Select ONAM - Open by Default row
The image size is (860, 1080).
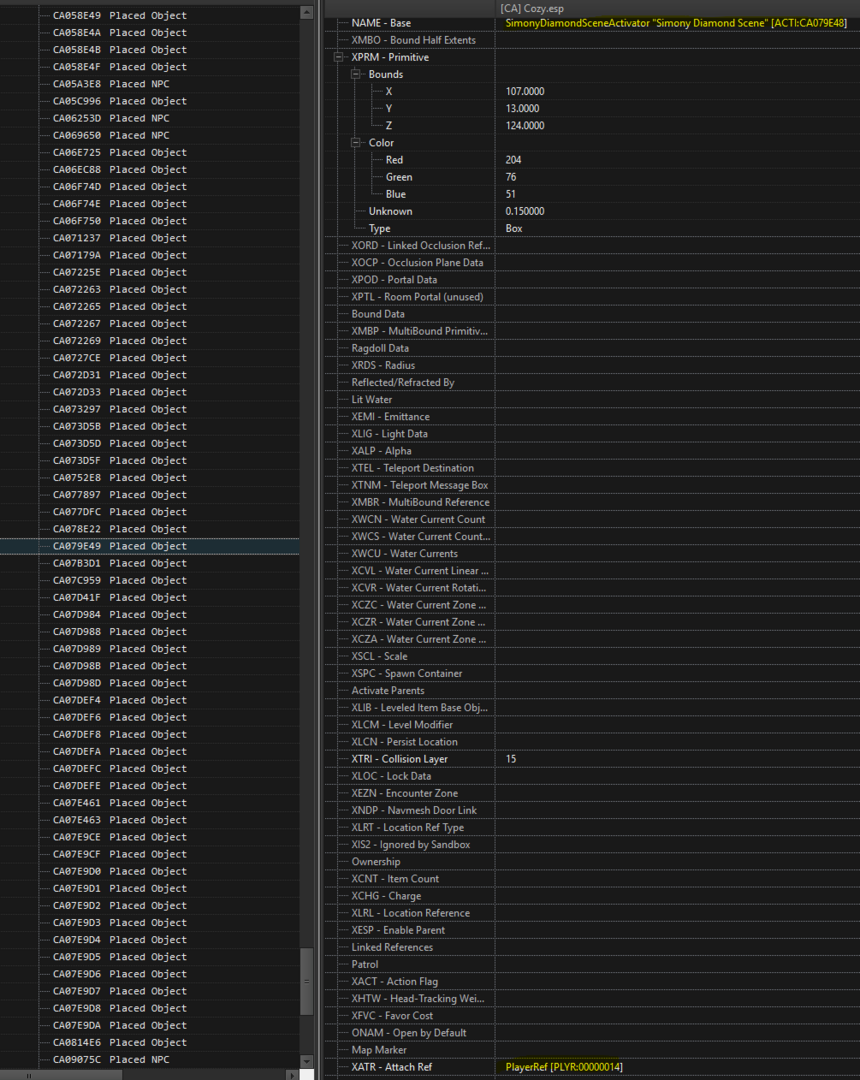point(592,1033)
